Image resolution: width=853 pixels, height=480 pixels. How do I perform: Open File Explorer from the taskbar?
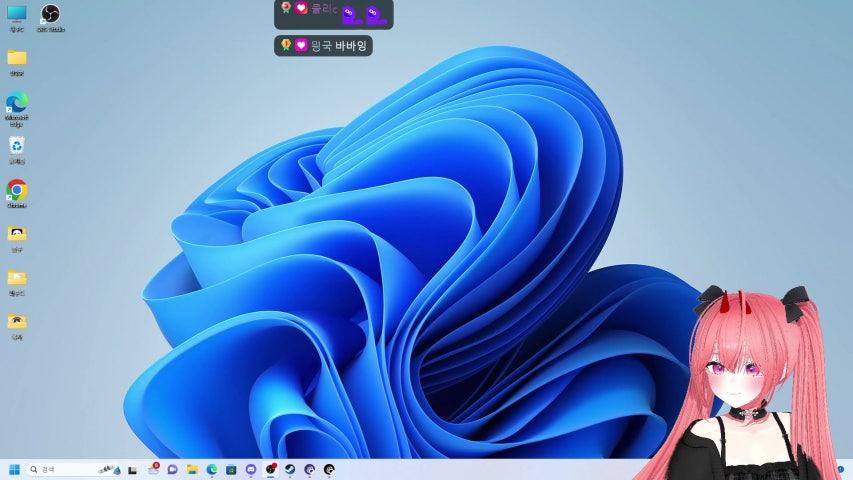[x=192, y=469]
